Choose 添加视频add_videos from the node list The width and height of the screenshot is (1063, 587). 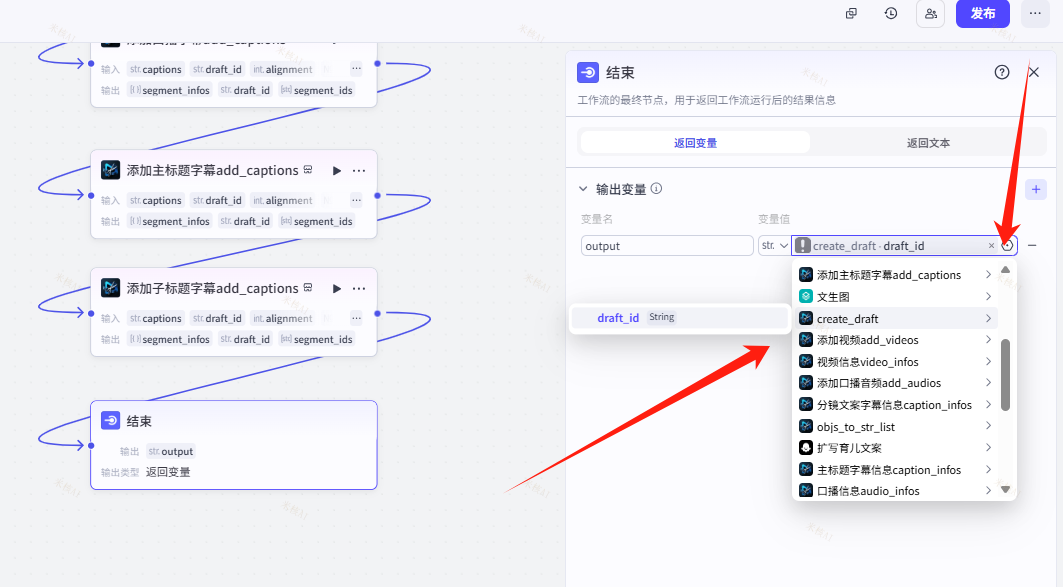point(867,340)
